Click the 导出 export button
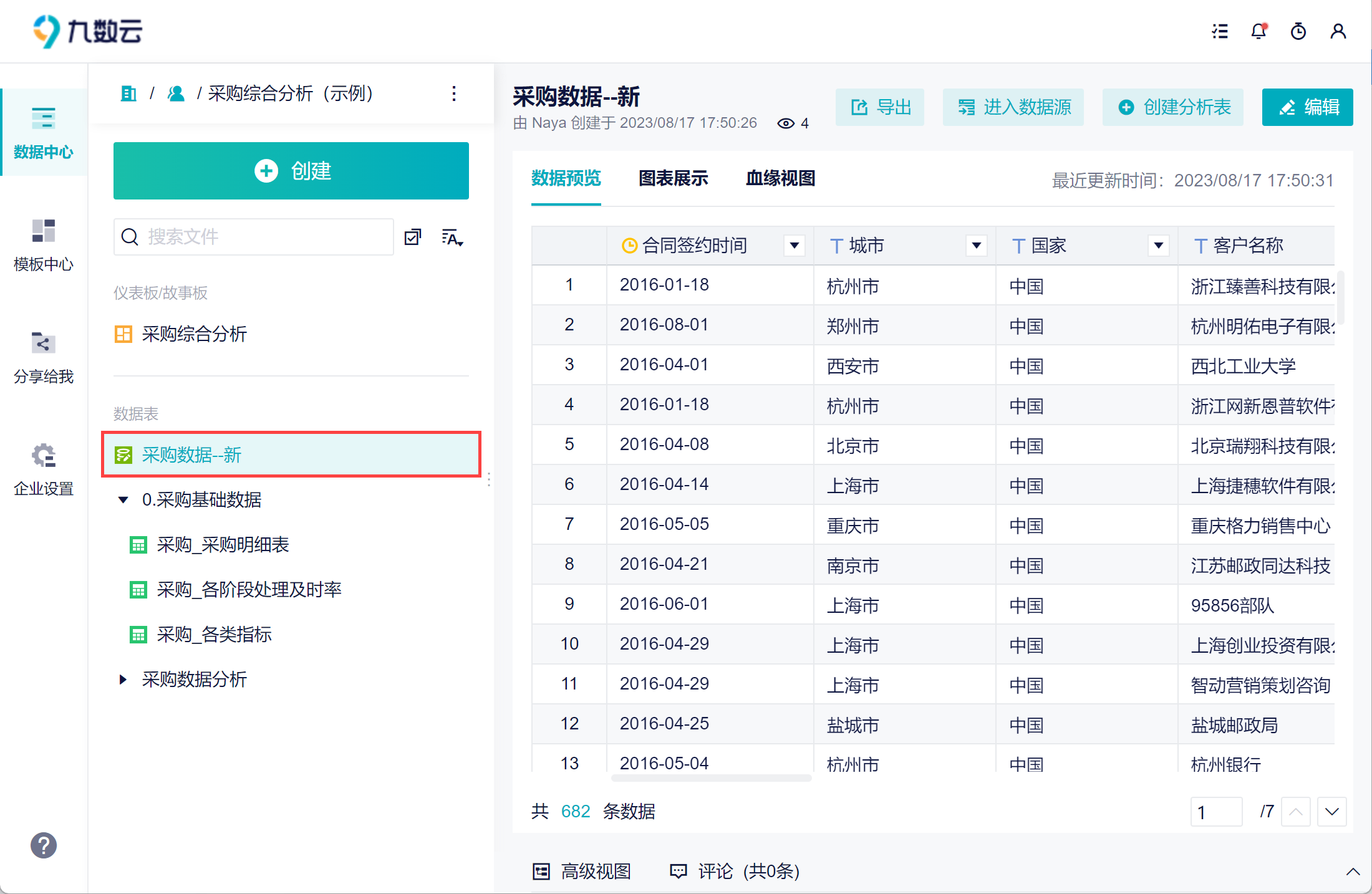Screen dimensions: 1372x894 880,107
